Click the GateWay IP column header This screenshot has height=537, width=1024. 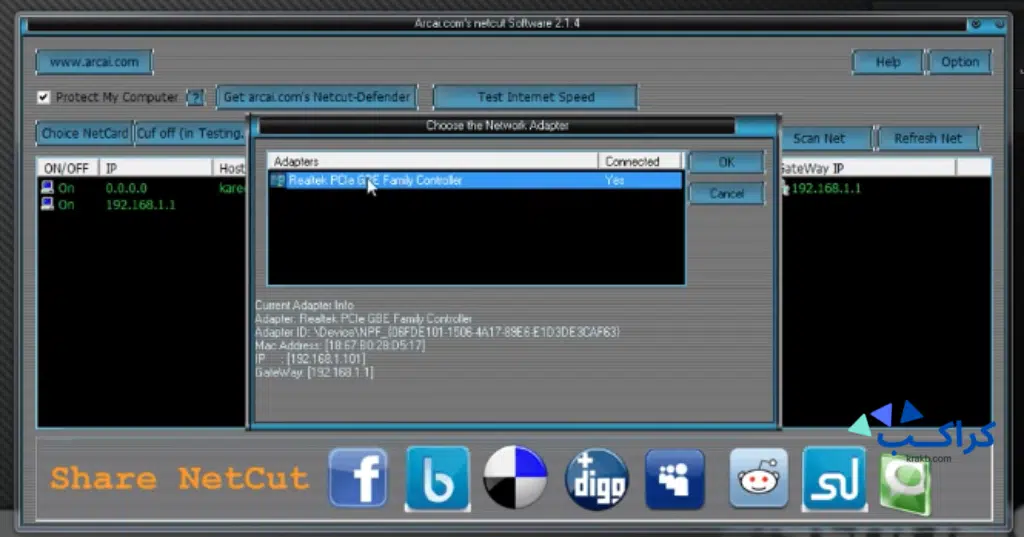(x=868, y=169)
